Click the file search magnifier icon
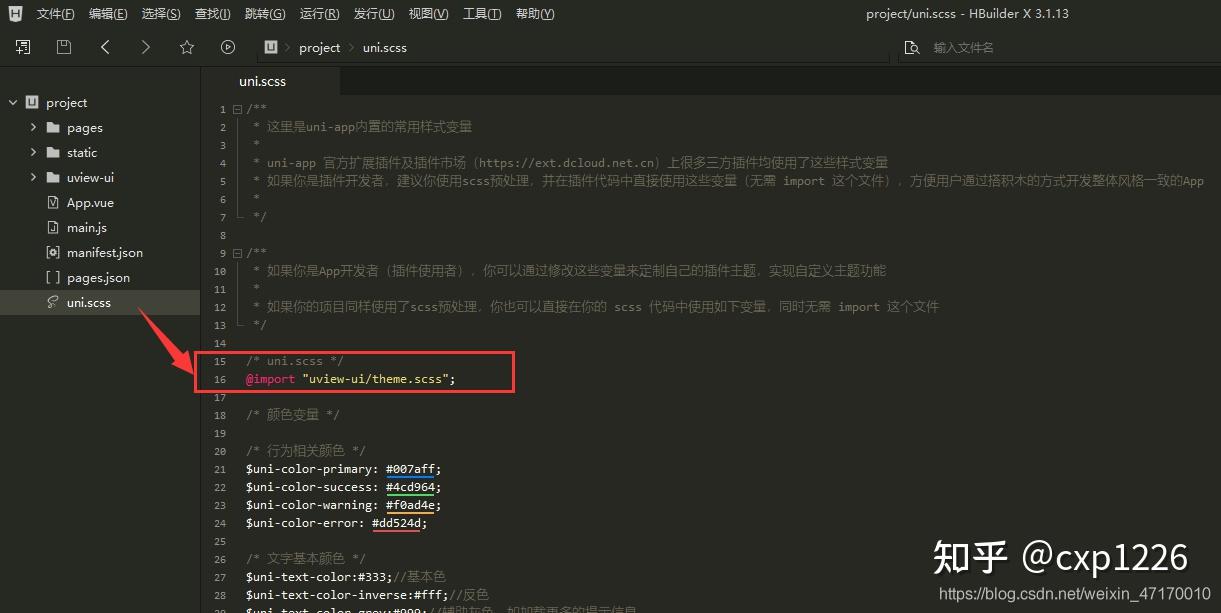Screen dimensions: 1221x613 (911, 48)
